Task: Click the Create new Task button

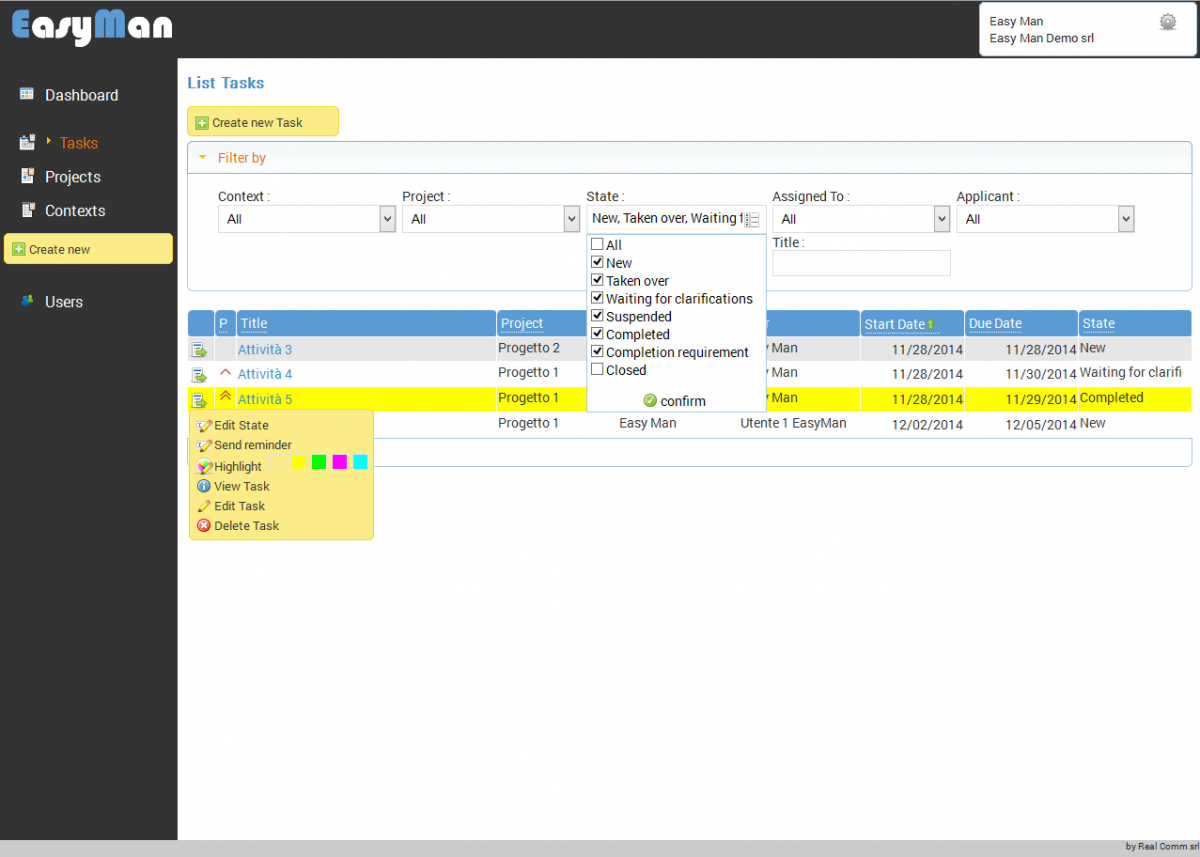Action: pos(263,122)
